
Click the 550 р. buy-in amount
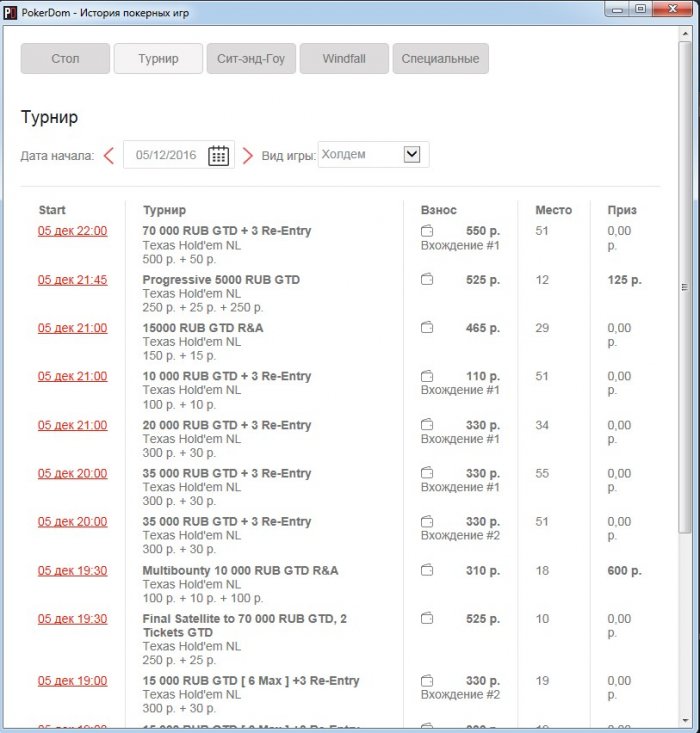coord(483,231)
